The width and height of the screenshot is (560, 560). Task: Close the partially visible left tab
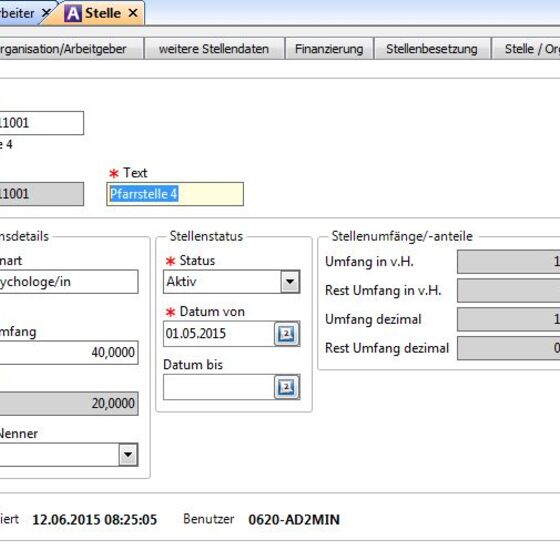(46, 13)
